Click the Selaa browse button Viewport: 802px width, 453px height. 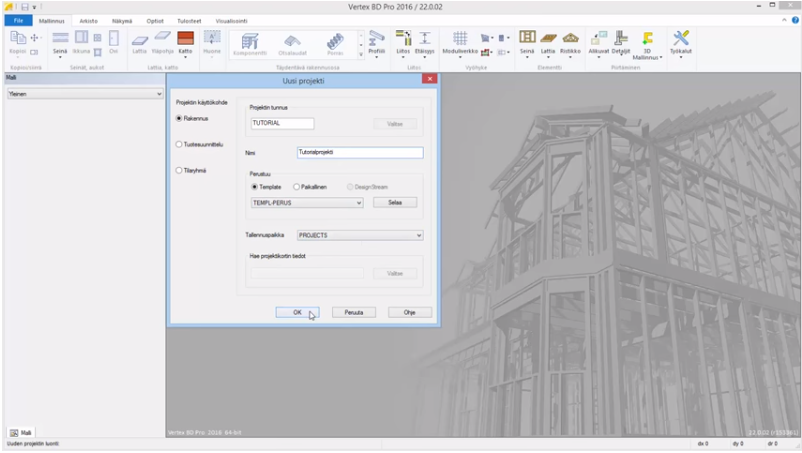(394, 202)
